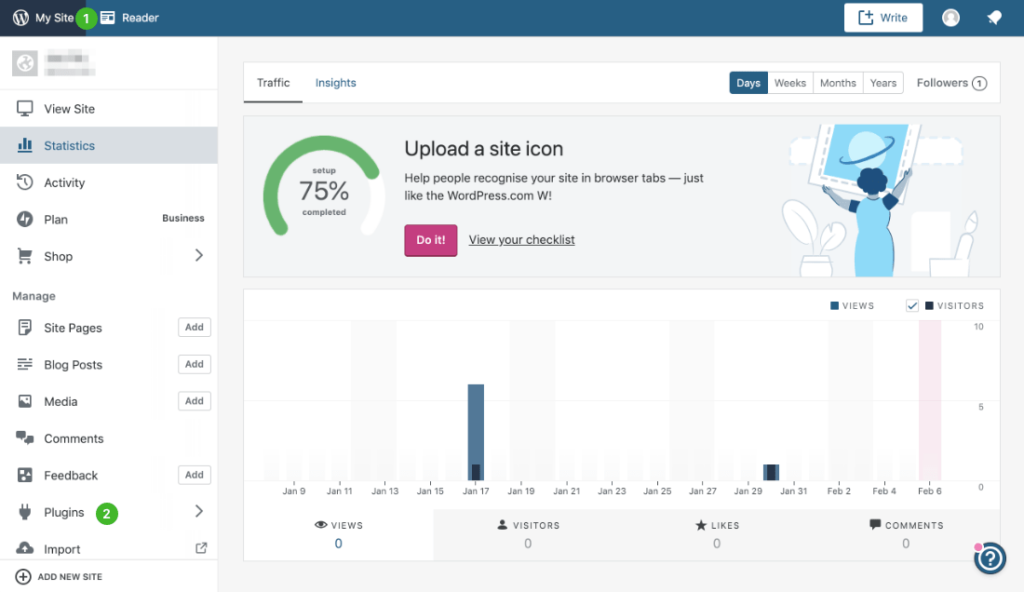Add a new Feedback form

[194, 474]
